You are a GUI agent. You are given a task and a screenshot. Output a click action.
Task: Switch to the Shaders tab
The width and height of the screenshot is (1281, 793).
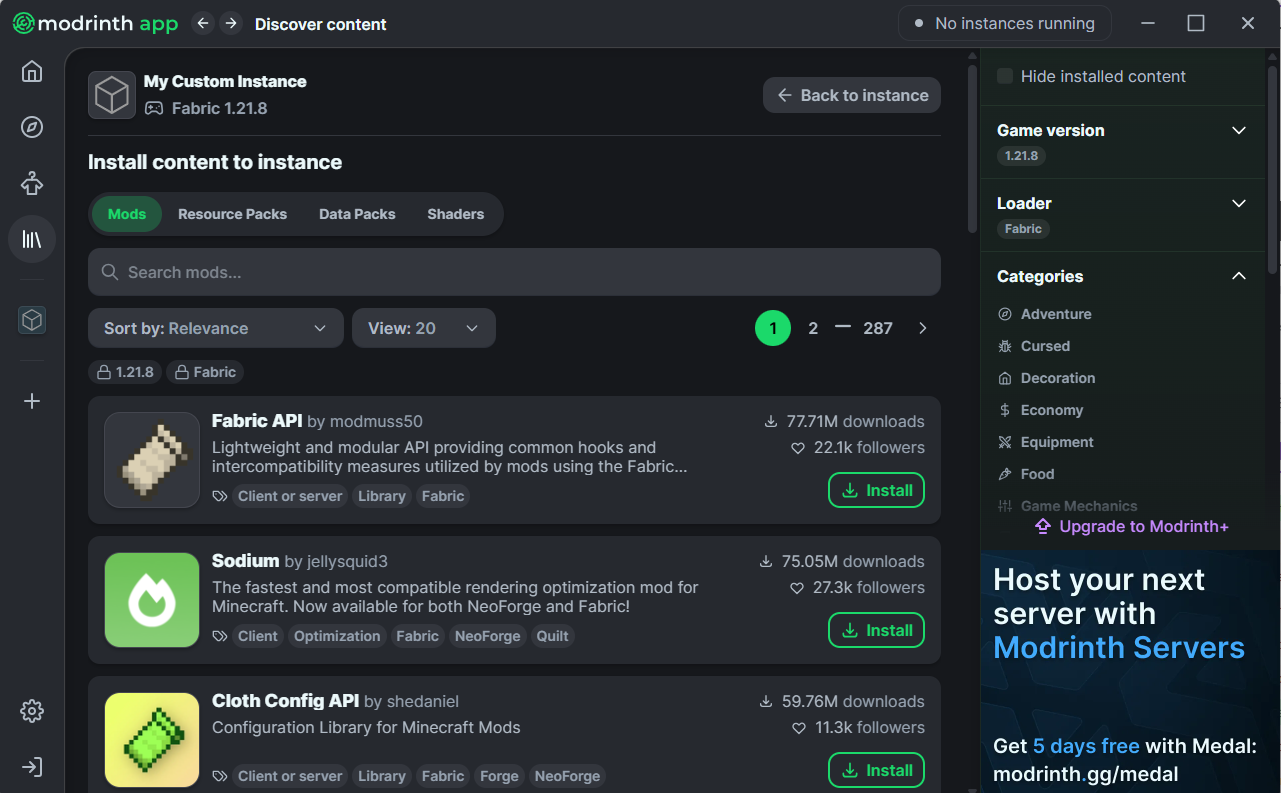pos(455,214)
